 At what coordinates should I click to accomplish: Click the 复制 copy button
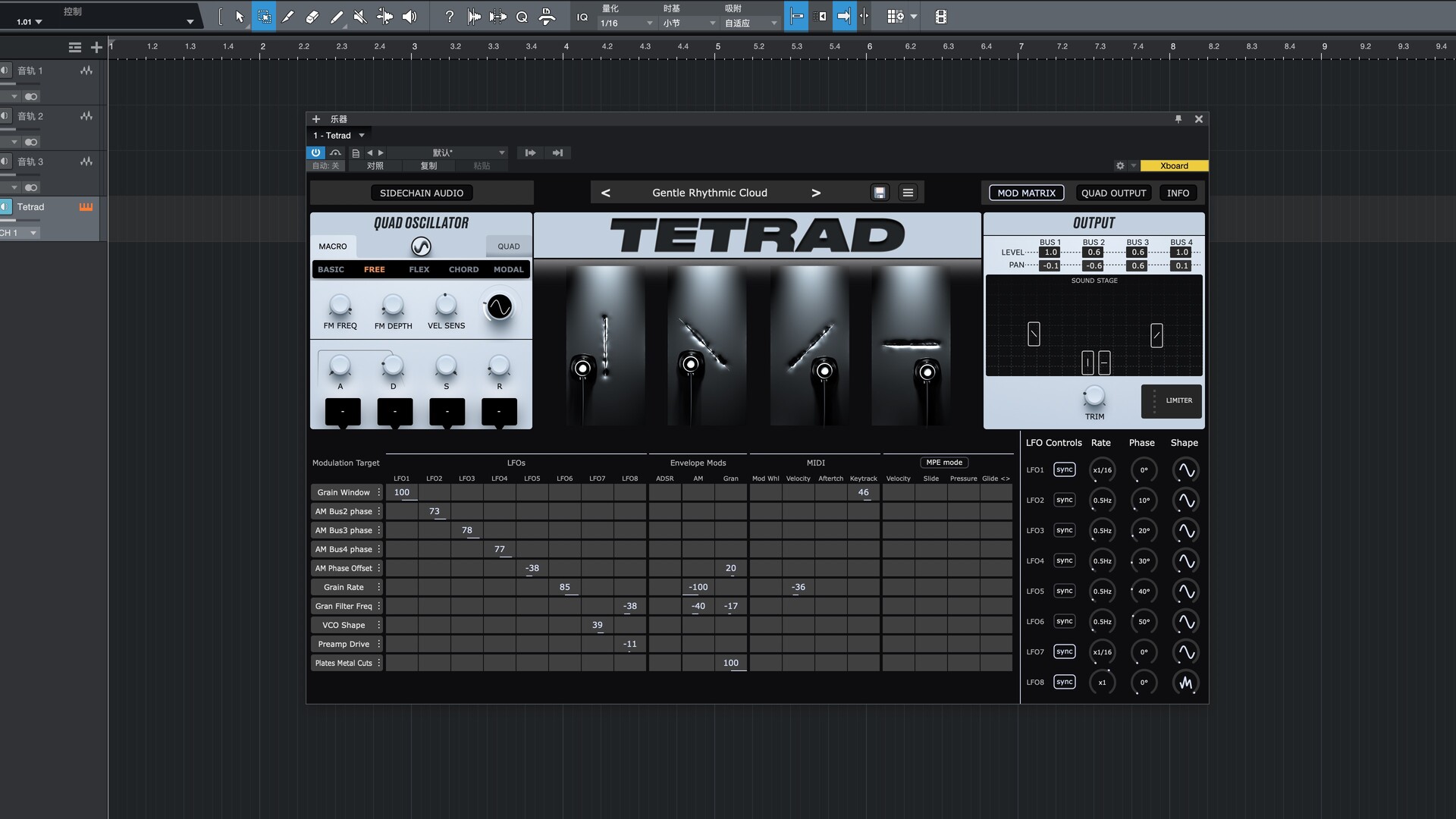(428, 165)
